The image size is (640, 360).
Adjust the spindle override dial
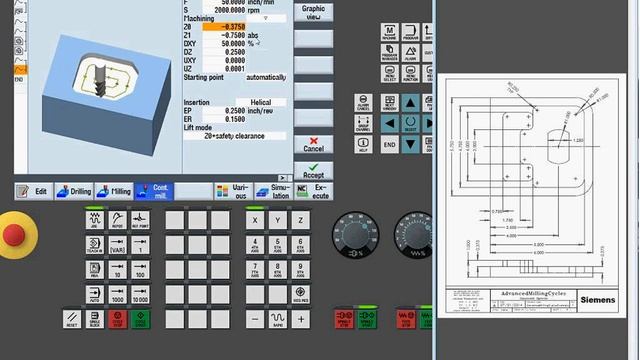[356, 235]
